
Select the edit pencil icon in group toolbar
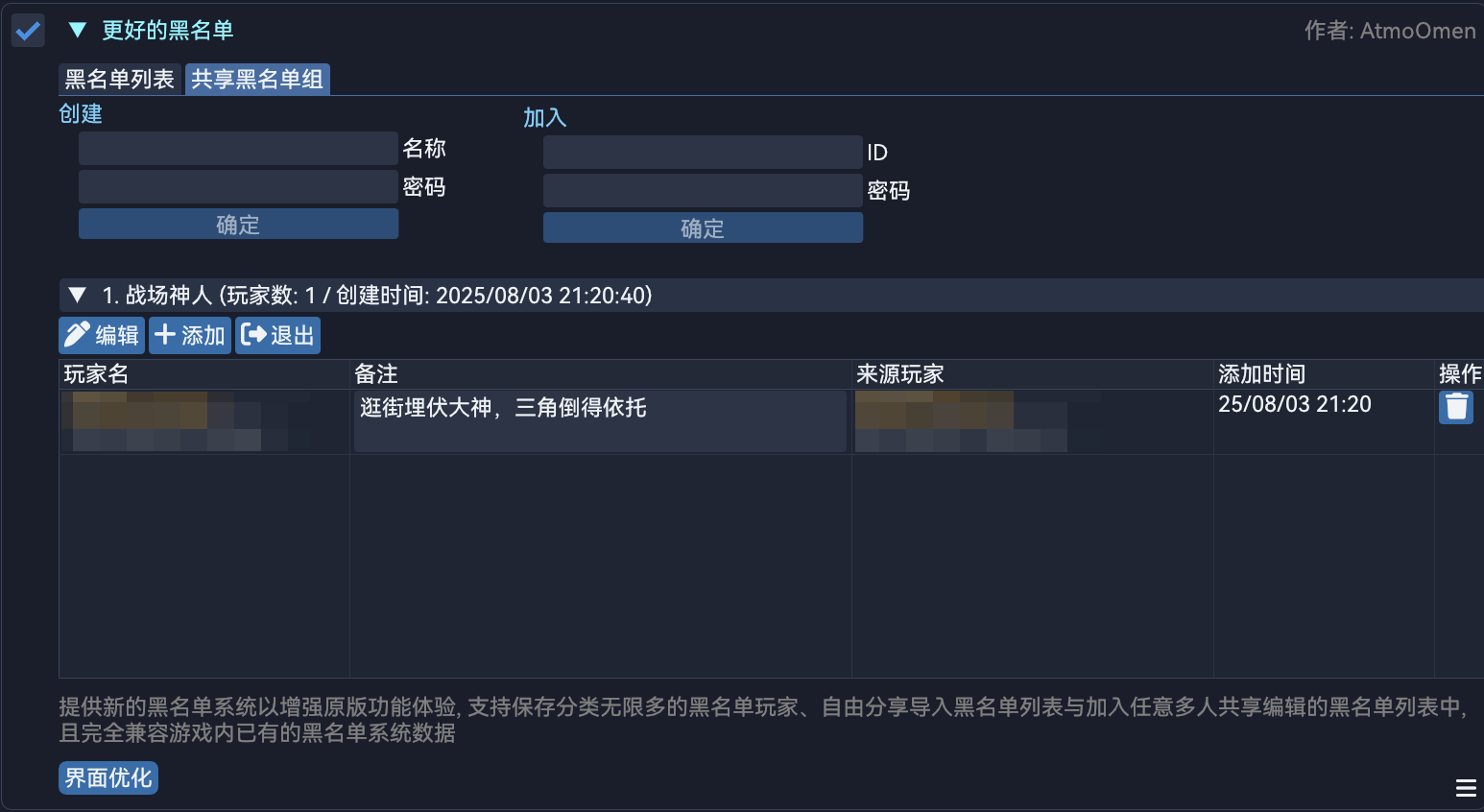point(78,334)
